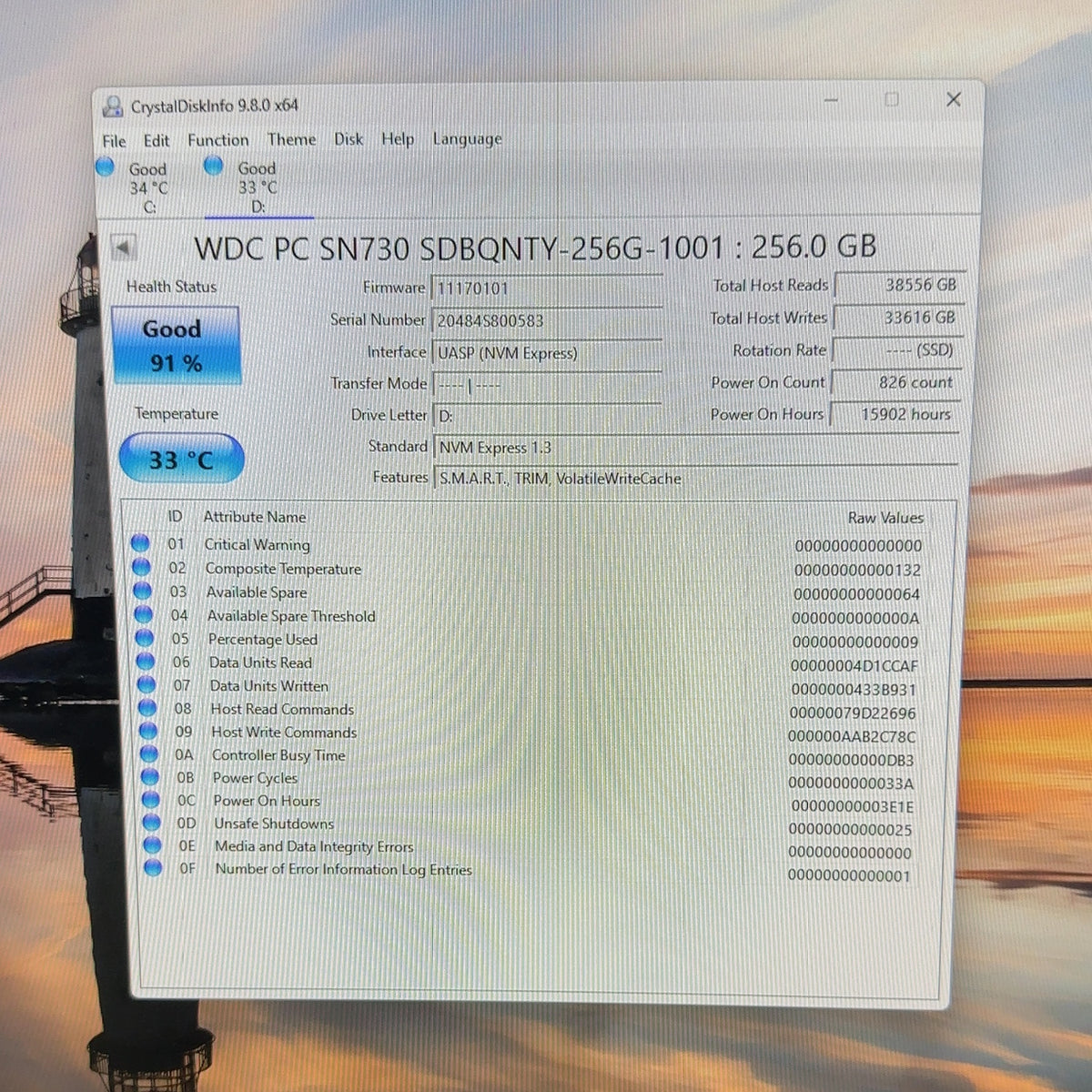Click the Features field with TRIM
Image resolution: width=1092 pixels, height=1092 pixels.
click(x=696, y=478)
